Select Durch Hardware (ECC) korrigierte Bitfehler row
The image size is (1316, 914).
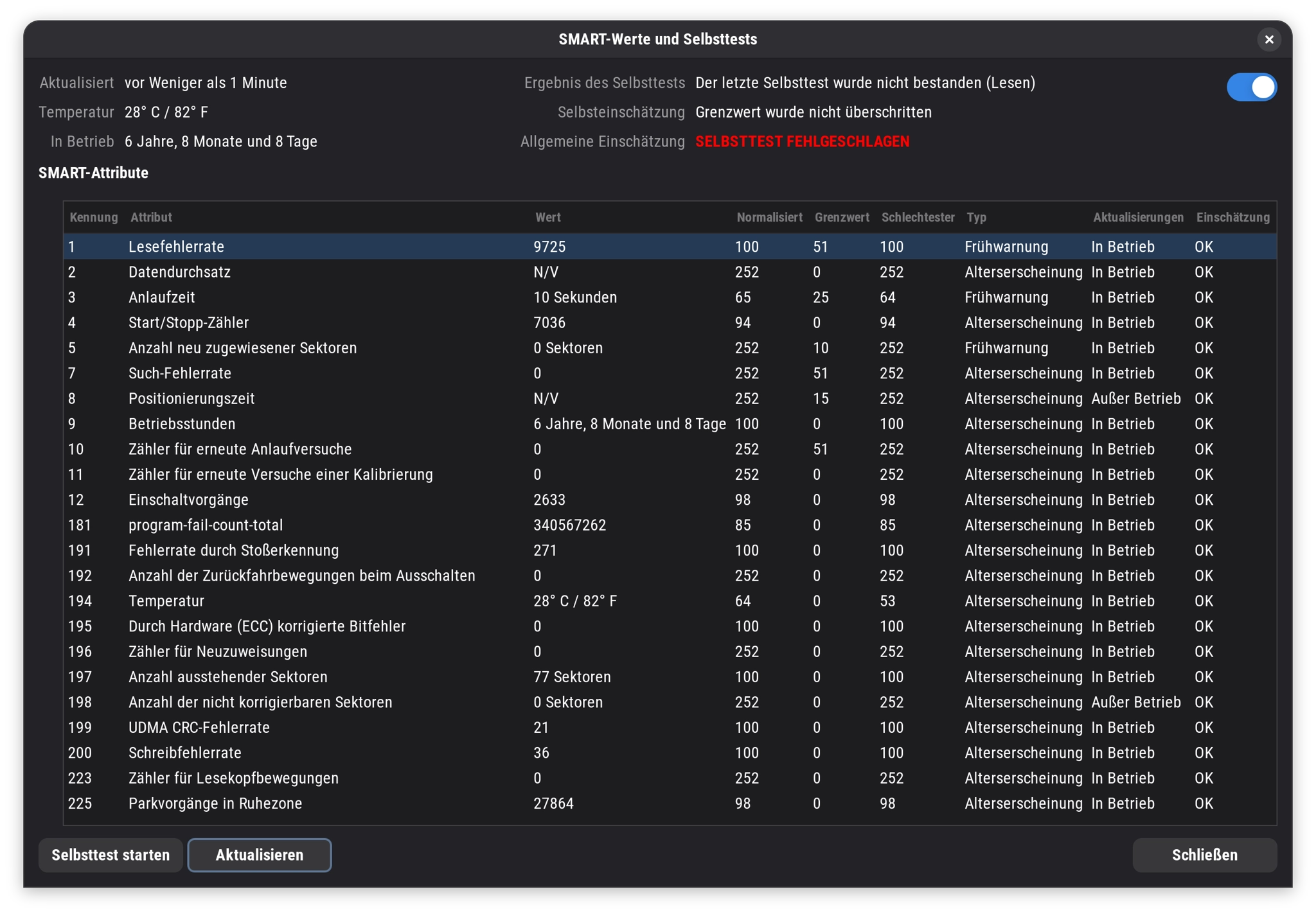670,626
